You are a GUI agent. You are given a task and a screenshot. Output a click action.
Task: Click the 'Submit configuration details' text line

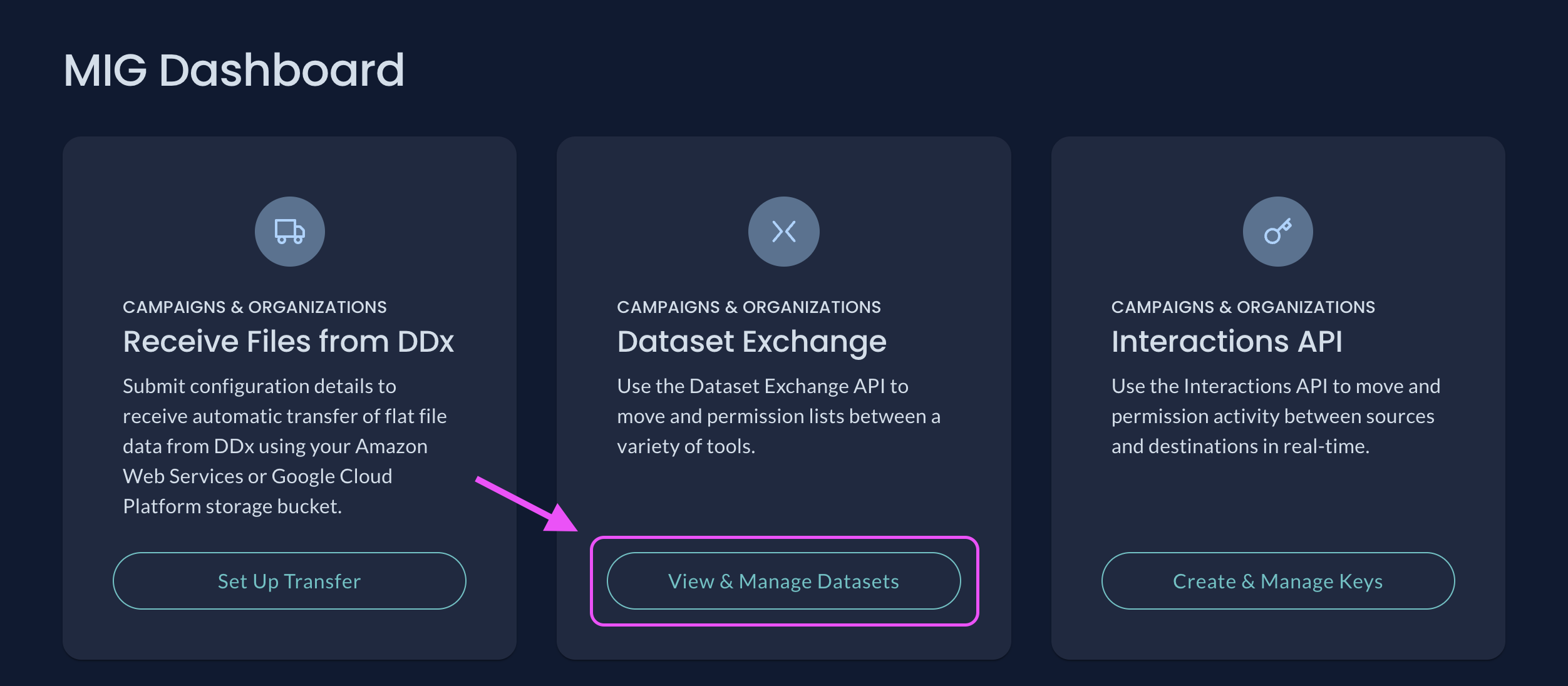259,386
